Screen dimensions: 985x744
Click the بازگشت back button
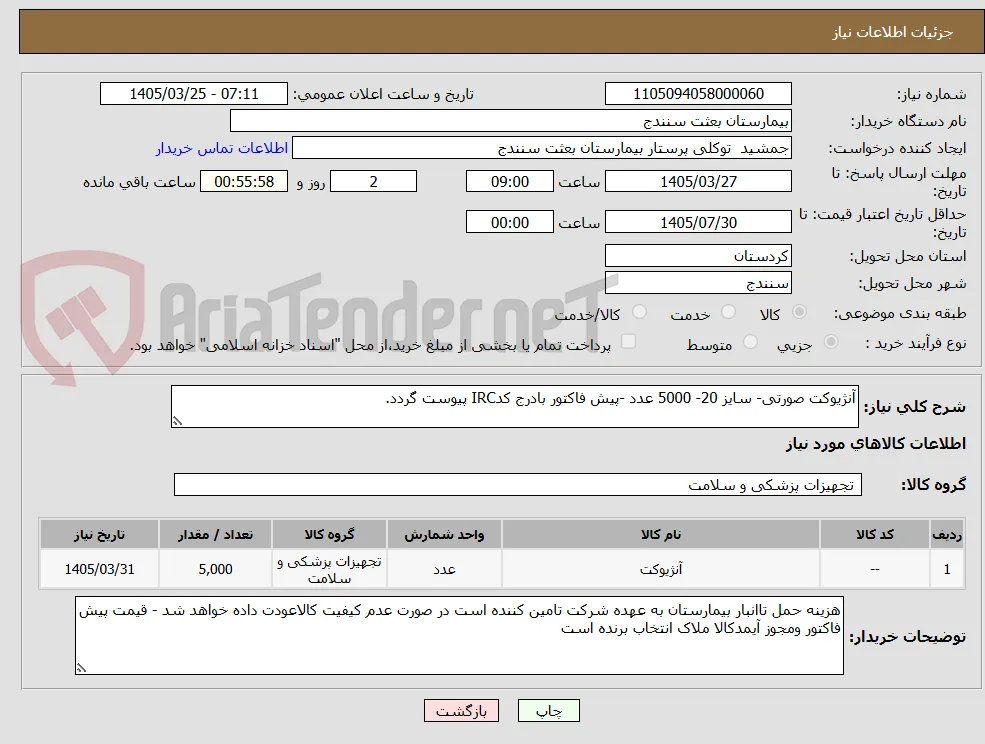click(x=461, y=711)
